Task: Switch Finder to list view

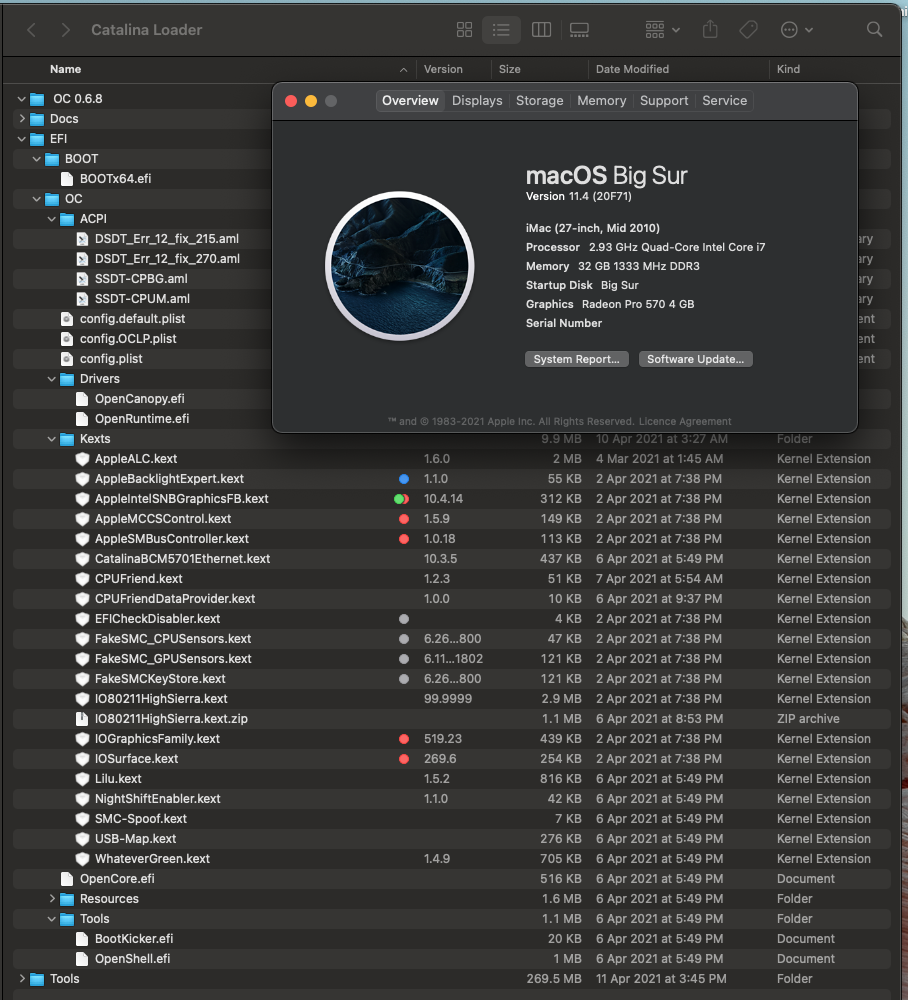Action: pos(501,30)
